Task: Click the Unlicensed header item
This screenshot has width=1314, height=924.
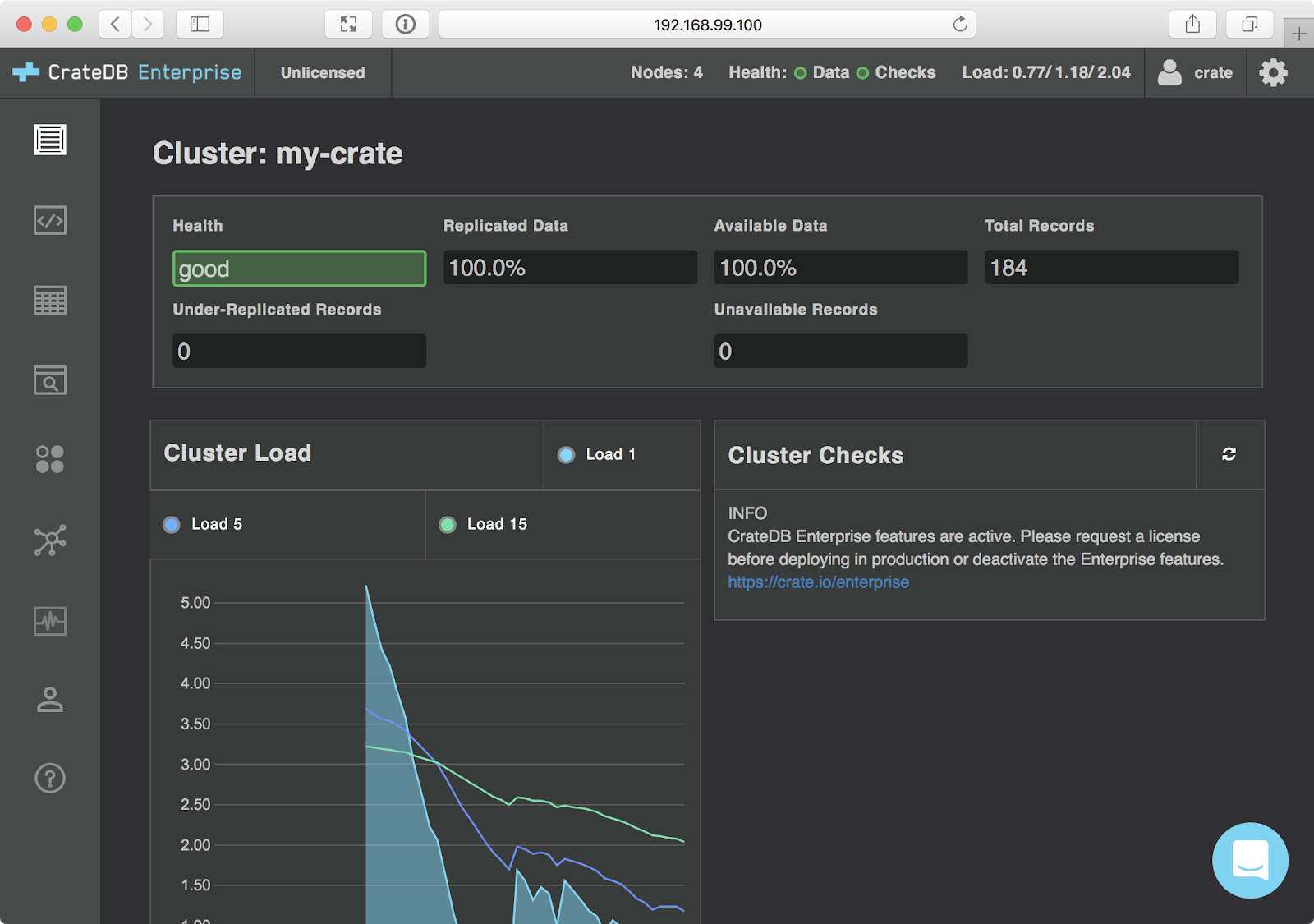Action: [323, 73]
